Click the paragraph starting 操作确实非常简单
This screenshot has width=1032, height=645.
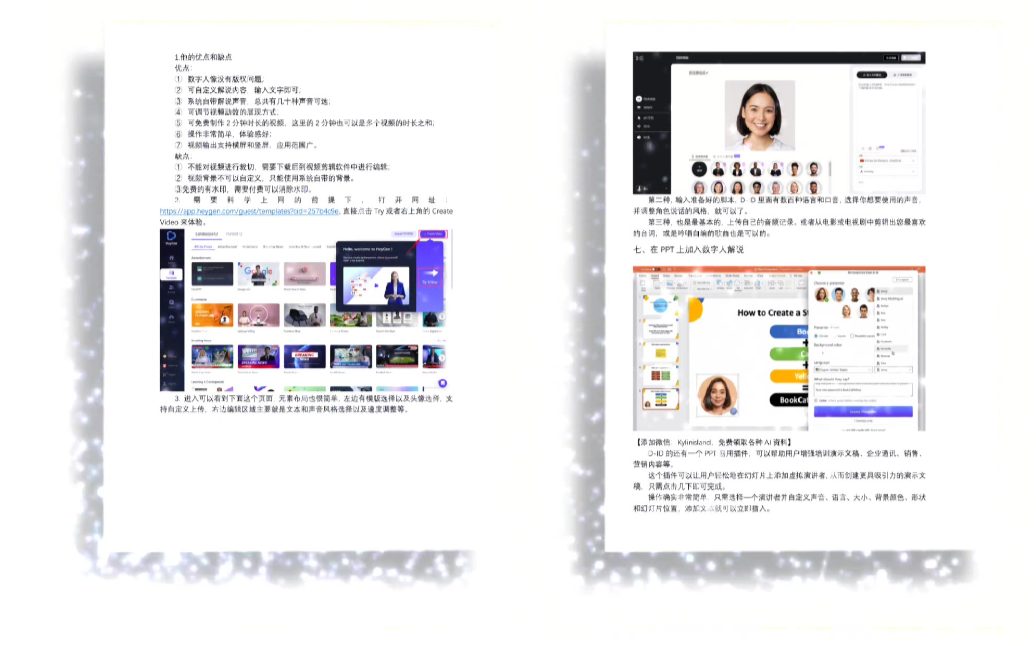779,503
